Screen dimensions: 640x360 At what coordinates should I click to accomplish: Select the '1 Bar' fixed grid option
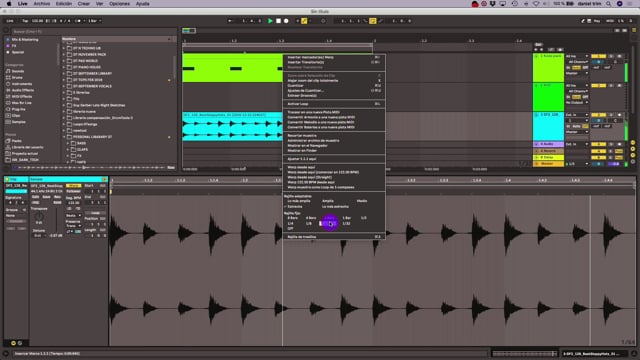tap(347, 218)
